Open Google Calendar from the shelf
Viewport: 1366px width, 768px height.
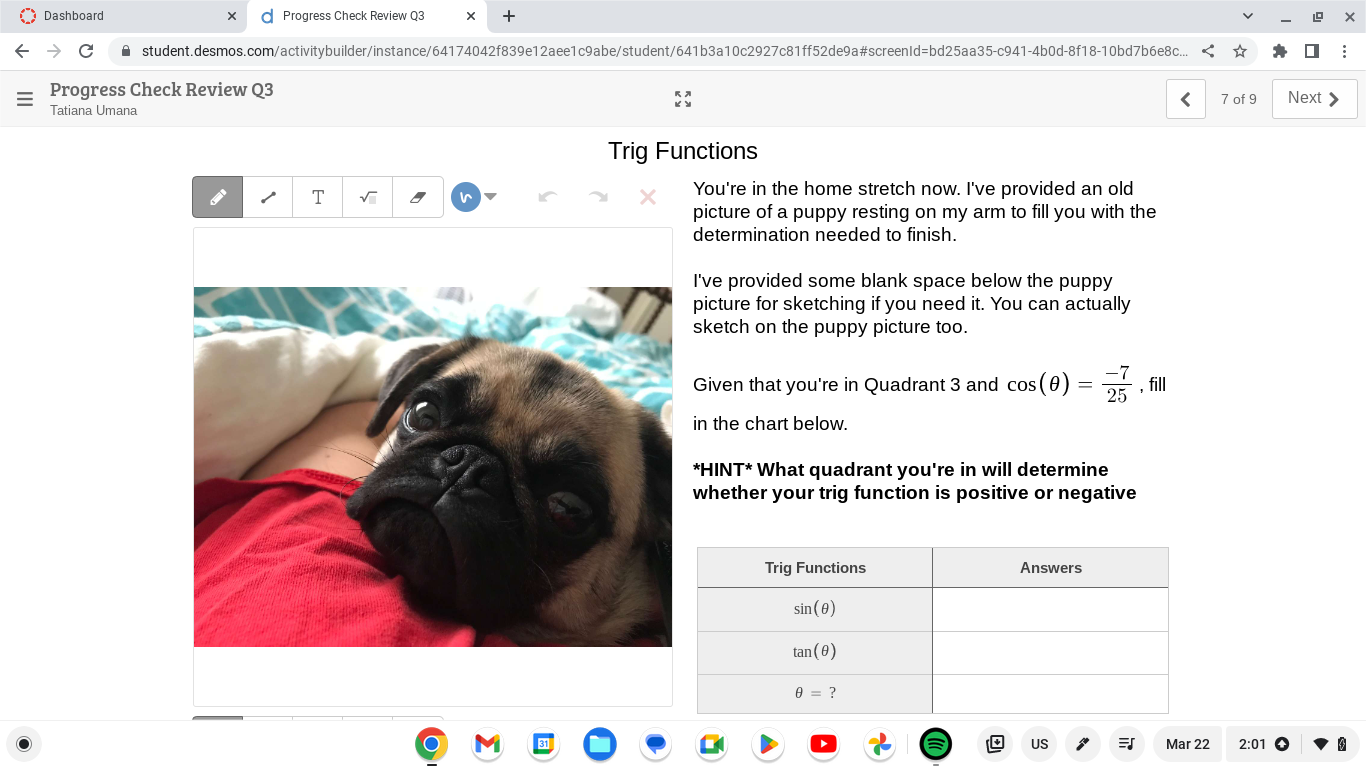pos(544,744)
